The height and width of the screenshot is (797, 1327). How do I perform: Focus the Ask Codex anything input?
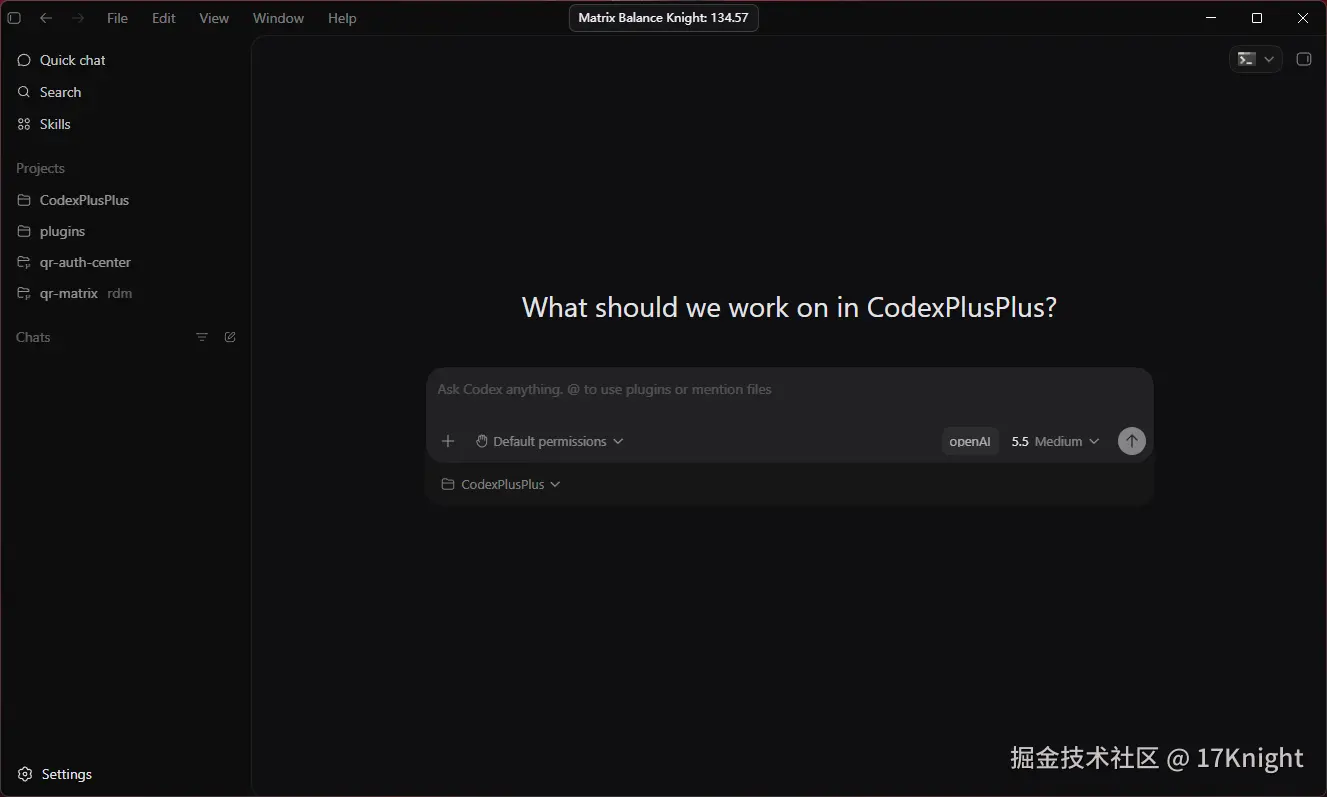[789, 389]
